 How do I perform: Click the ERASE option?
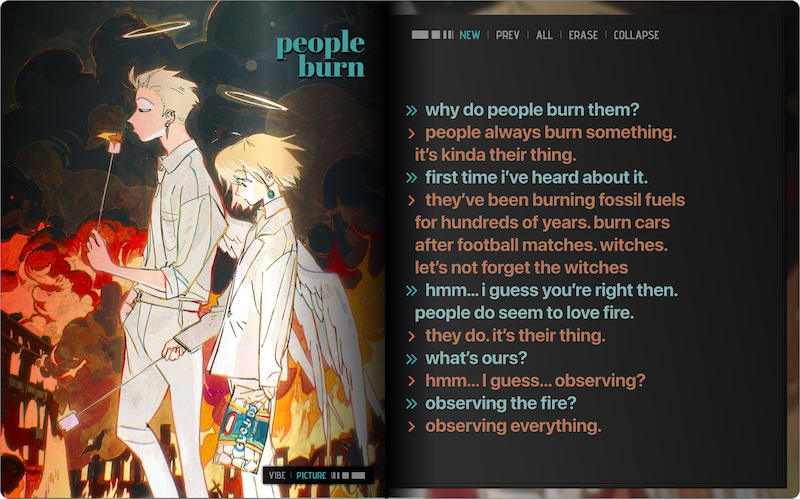pos(583,35)
